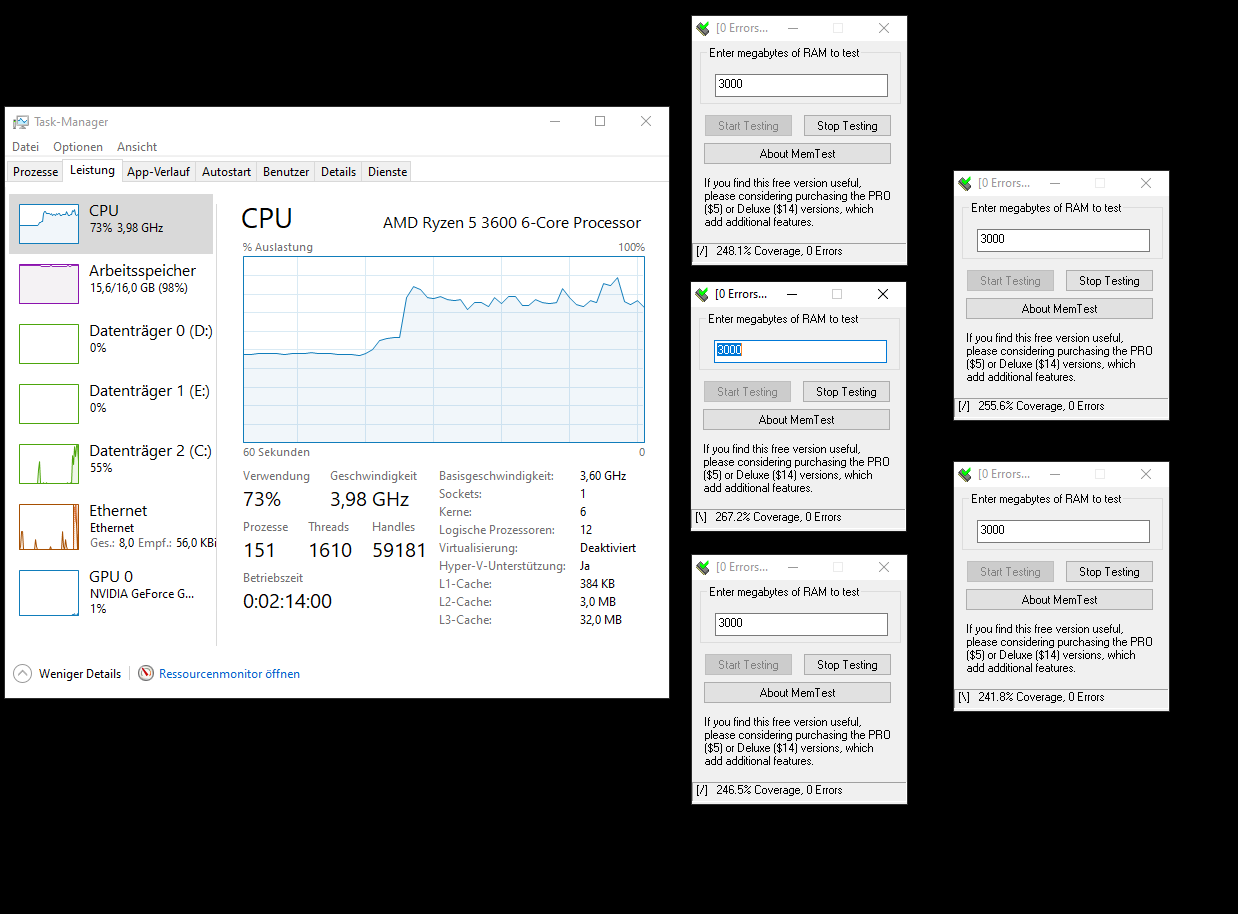The image size is (1238, 914).
Task: Click the '248.1% Coverage, 0 Errors' status text
Action: 779,252
